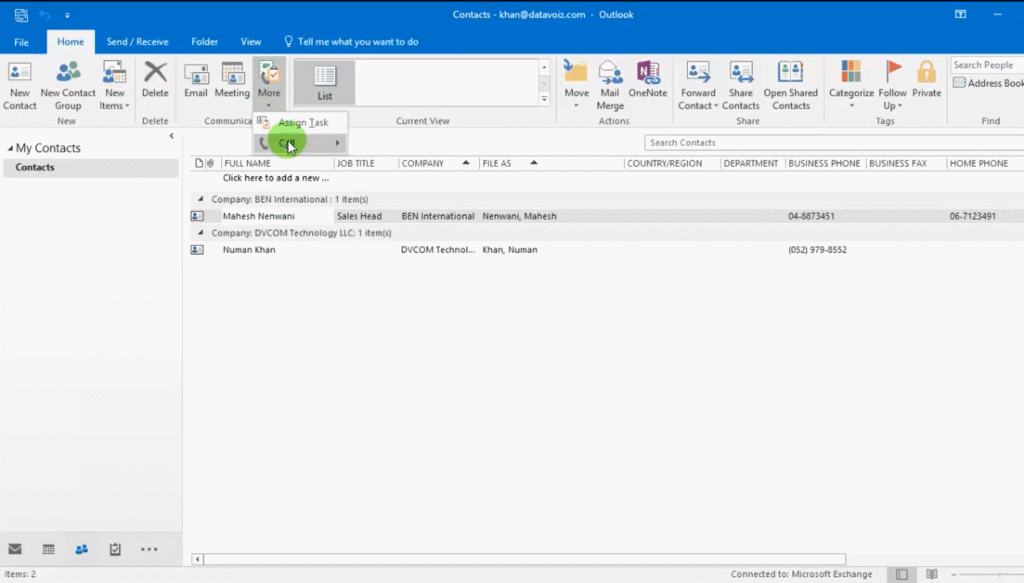Click the Search Contacts box

(834, 142)
